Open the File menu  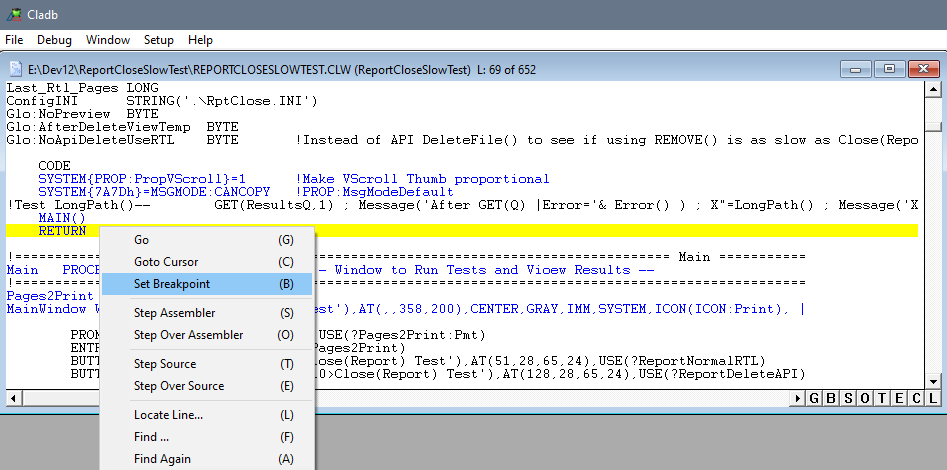point(14,40)
